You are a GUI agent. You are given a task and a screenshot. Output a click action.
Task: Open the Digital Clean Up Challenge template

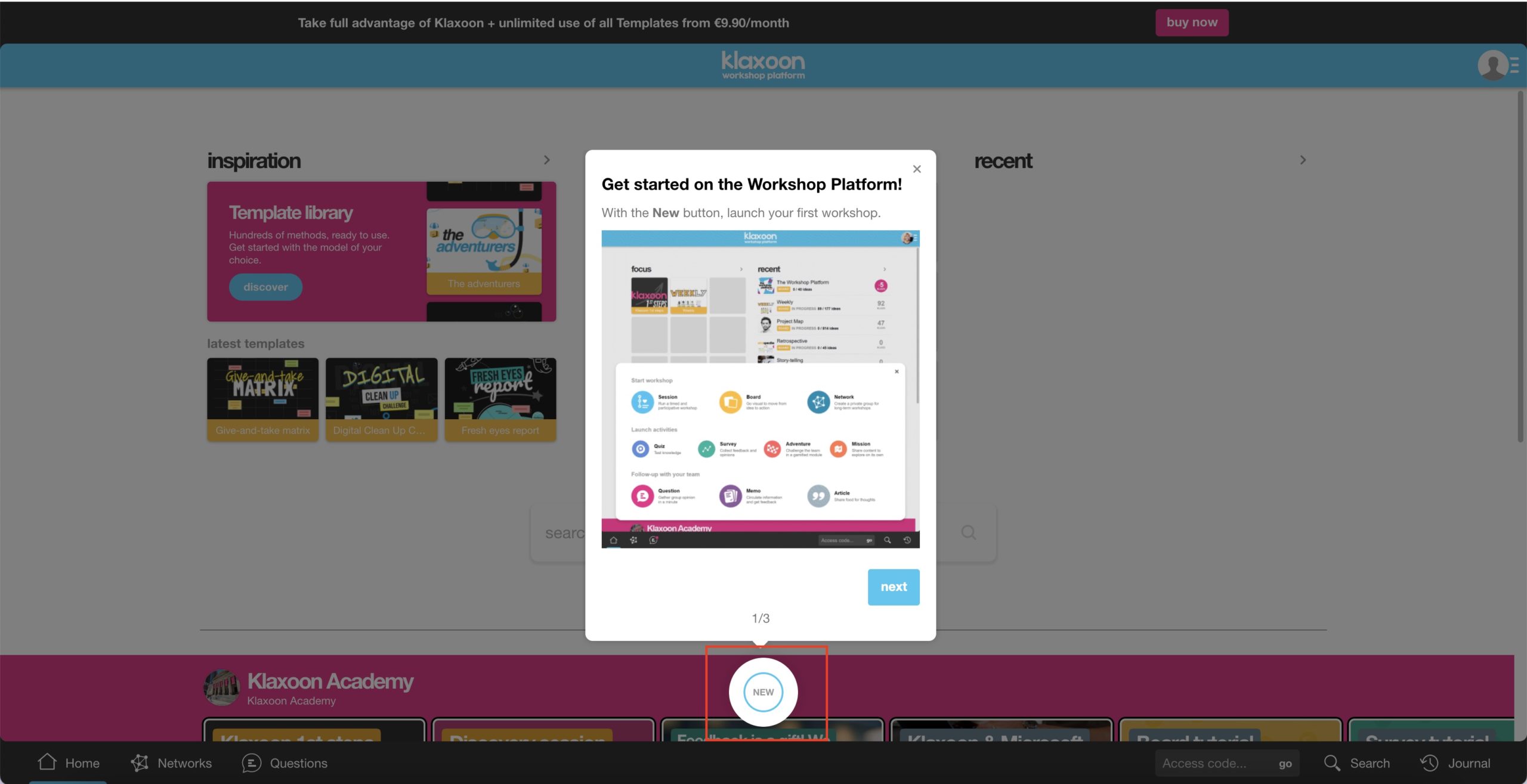pos(381,399)
